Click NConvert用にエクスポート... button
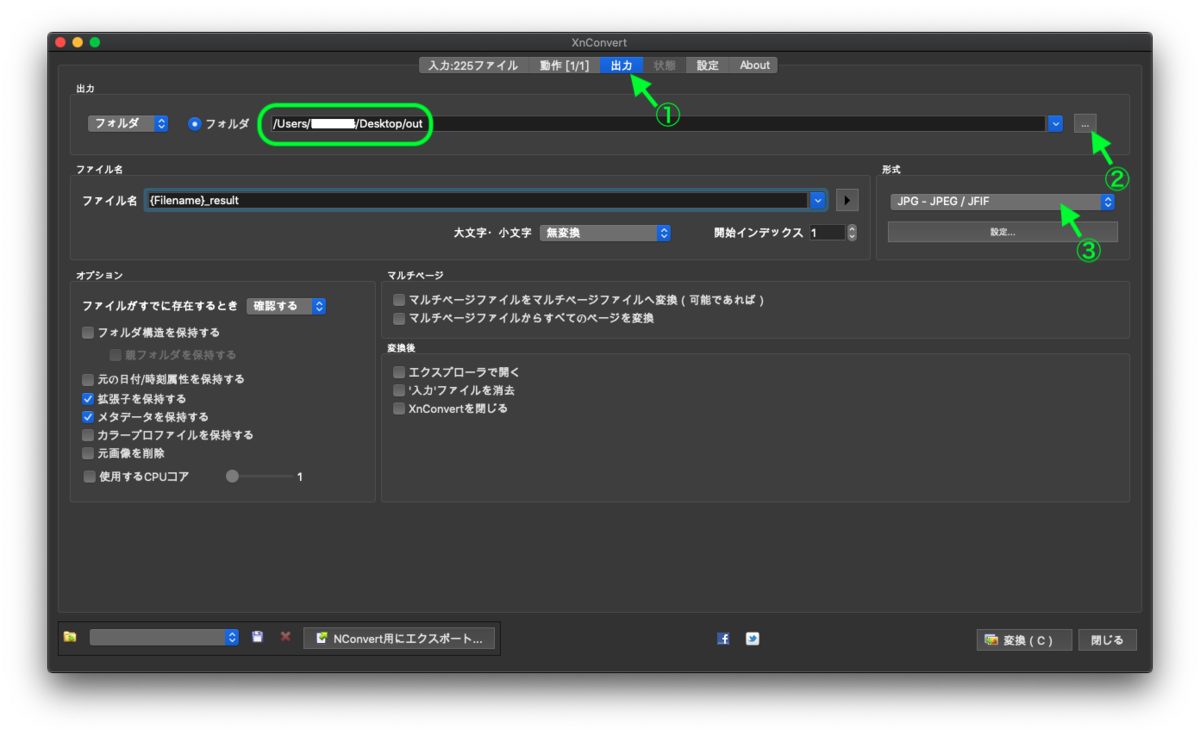The image size is (1200, 736). point(400,638)
